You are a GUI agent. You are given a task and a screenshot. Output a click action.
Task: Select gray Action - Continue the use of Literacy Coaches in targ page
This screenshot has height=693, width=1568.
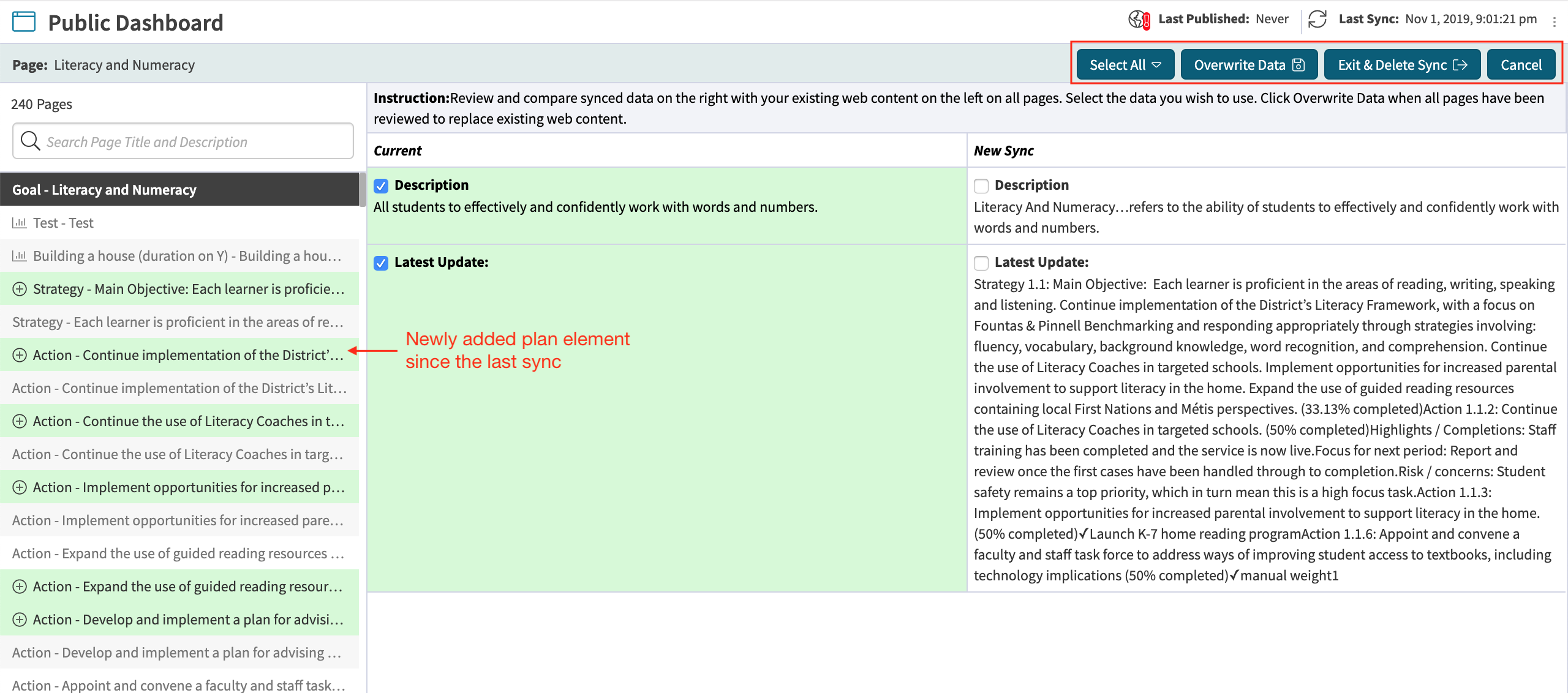[x=179, y=454]
